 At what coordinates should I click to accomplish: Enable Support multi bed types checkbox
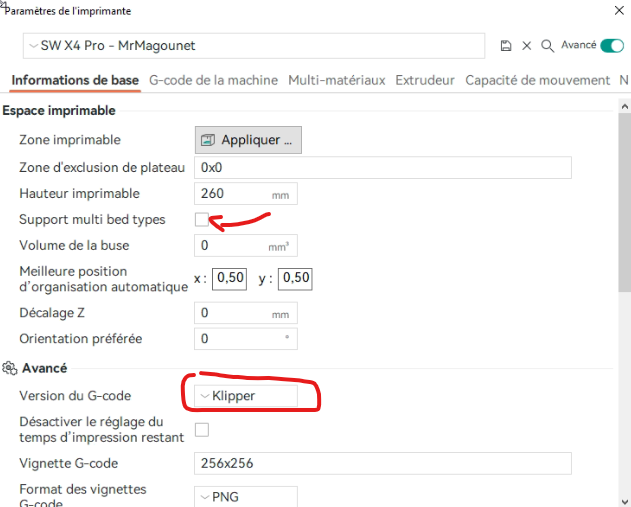click(202, 220)
